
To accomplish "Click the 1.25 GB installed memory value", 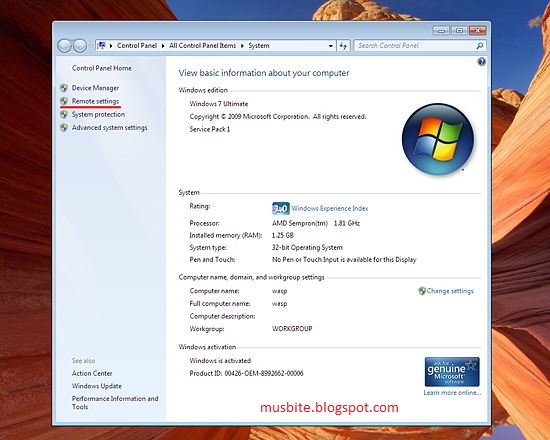I will [x=283, y=235].
